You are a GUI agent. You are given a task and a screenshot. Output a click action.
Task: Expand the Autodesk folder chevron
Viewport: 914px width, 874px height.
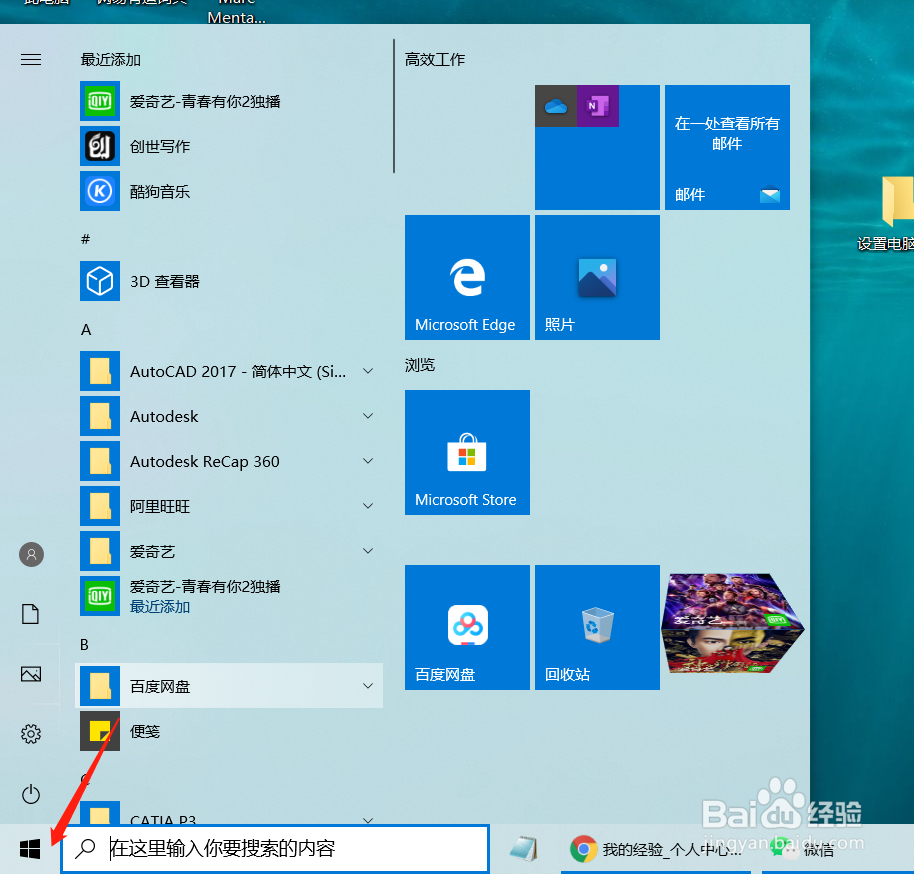[368, 416]
